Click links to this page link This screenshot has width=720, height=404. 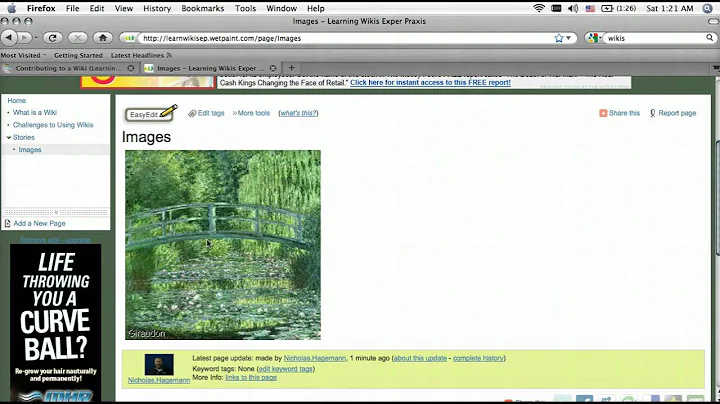click(251, 377)
